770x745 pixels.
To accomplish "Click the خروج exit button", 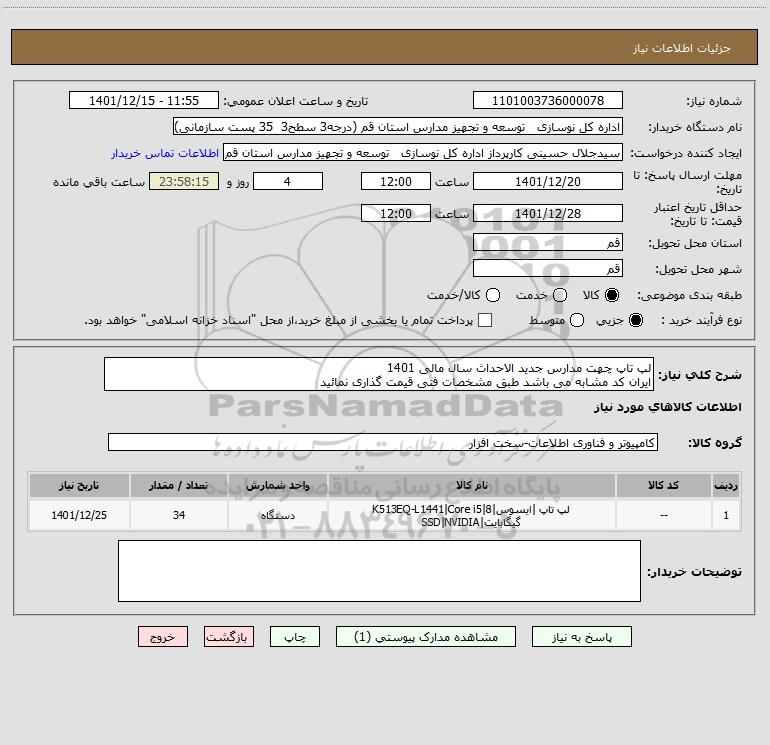I will click(163, 636).
